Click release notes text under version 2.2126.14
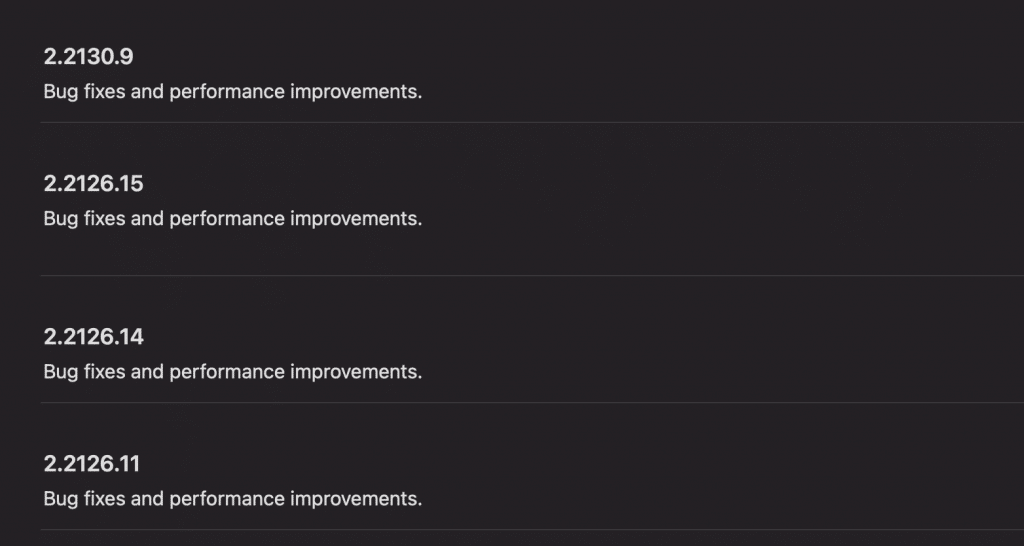This screenshot has width=1024, height=546. coord(232,372)
